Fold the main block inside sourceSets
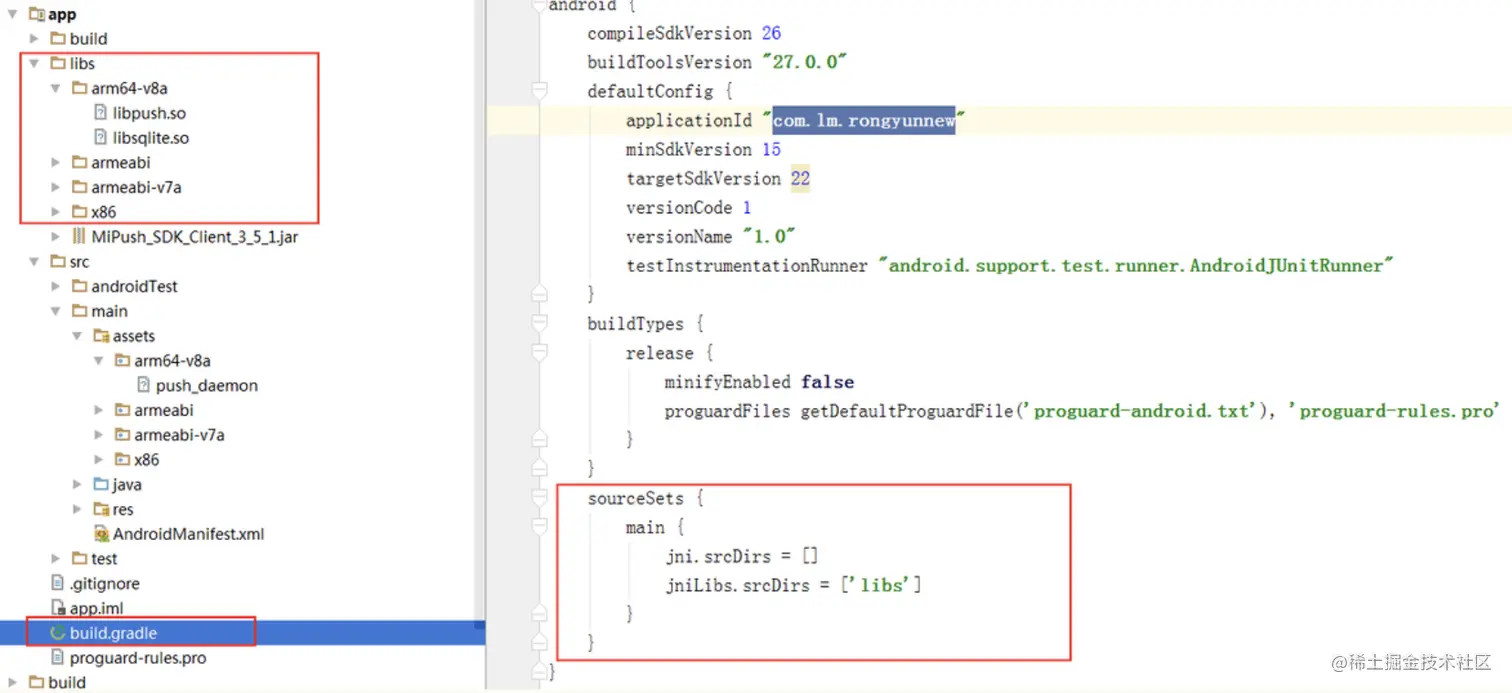This screenshot has width=1512, height=693. point(540,527)
